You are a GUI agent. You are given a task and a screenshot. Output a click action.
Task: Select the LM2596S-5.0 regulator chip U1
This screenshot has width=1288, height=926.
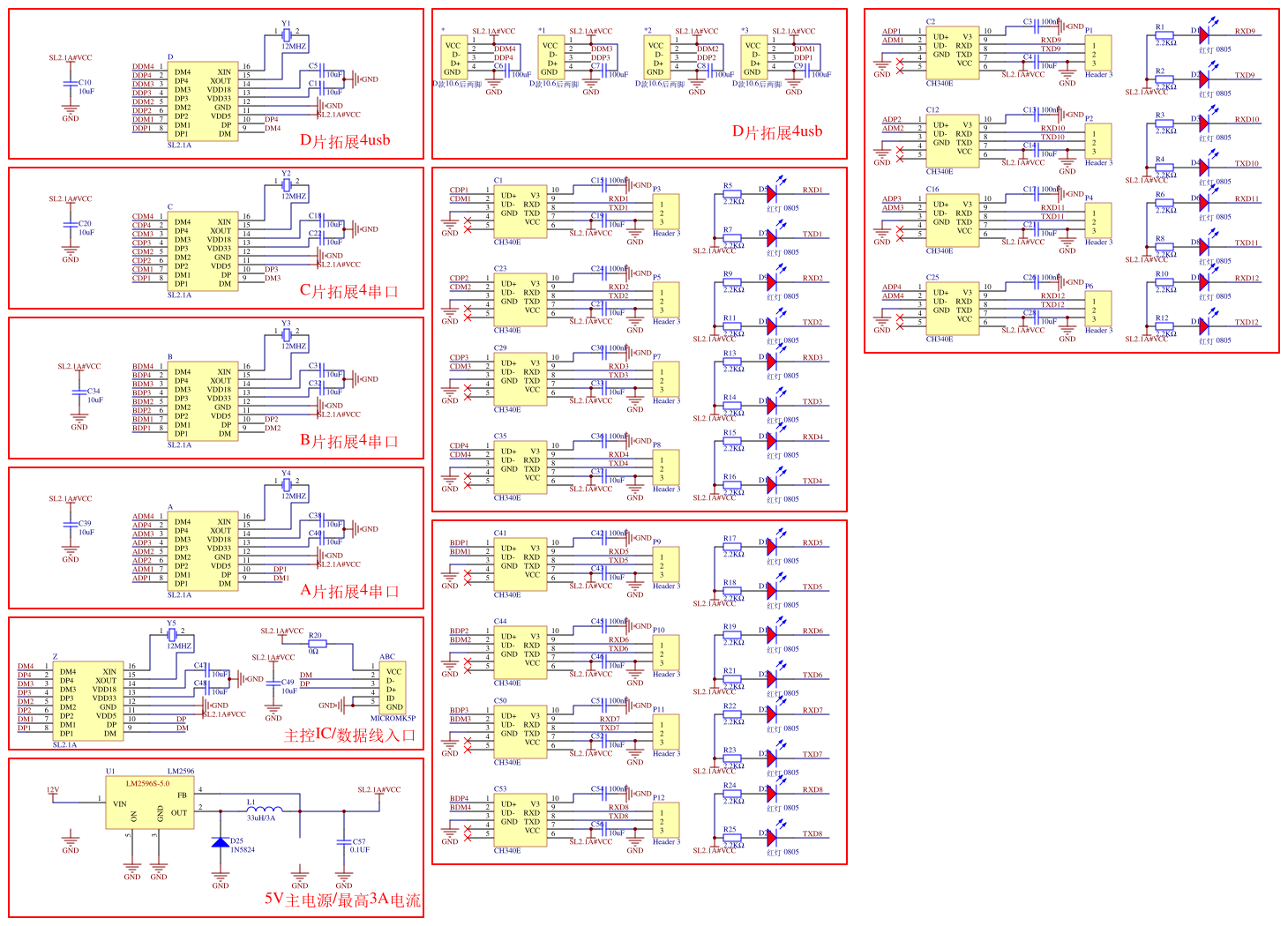click(x=151, y=803)
